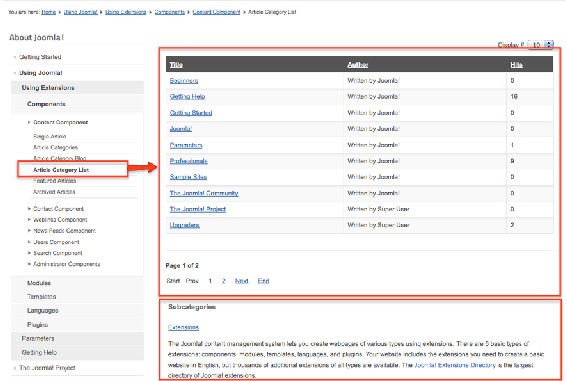Go to Using Joomla! breadcrumb link

click(81, 12)
